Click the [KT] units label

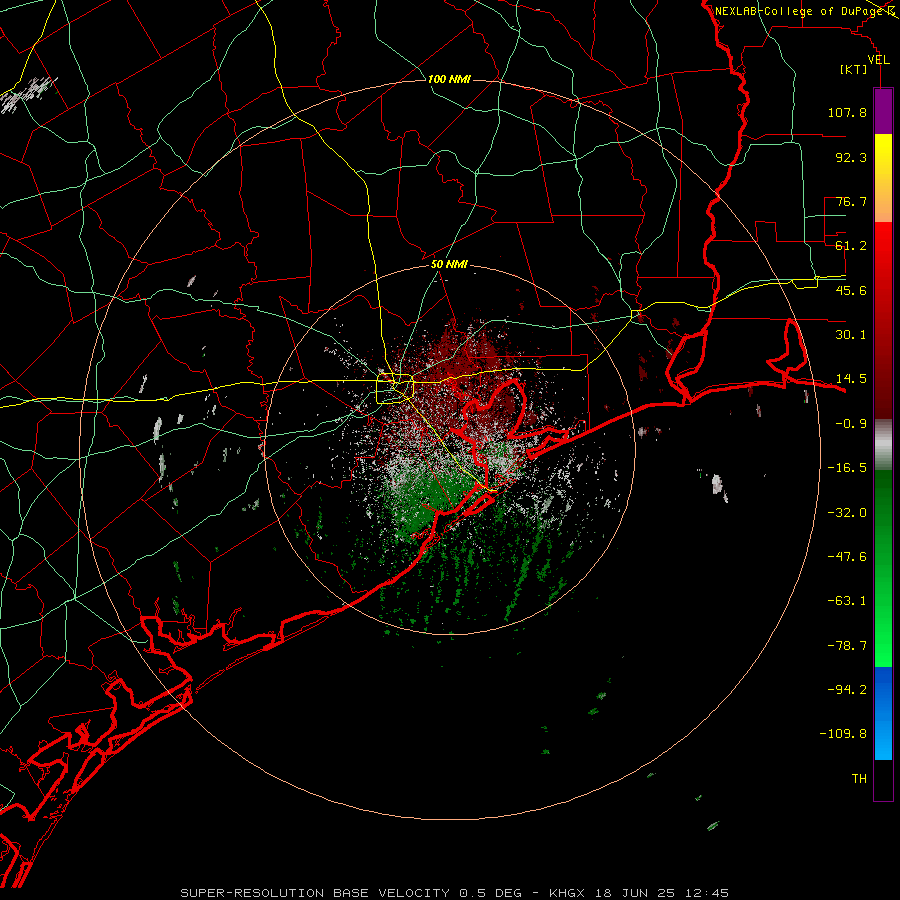(853, 69)
